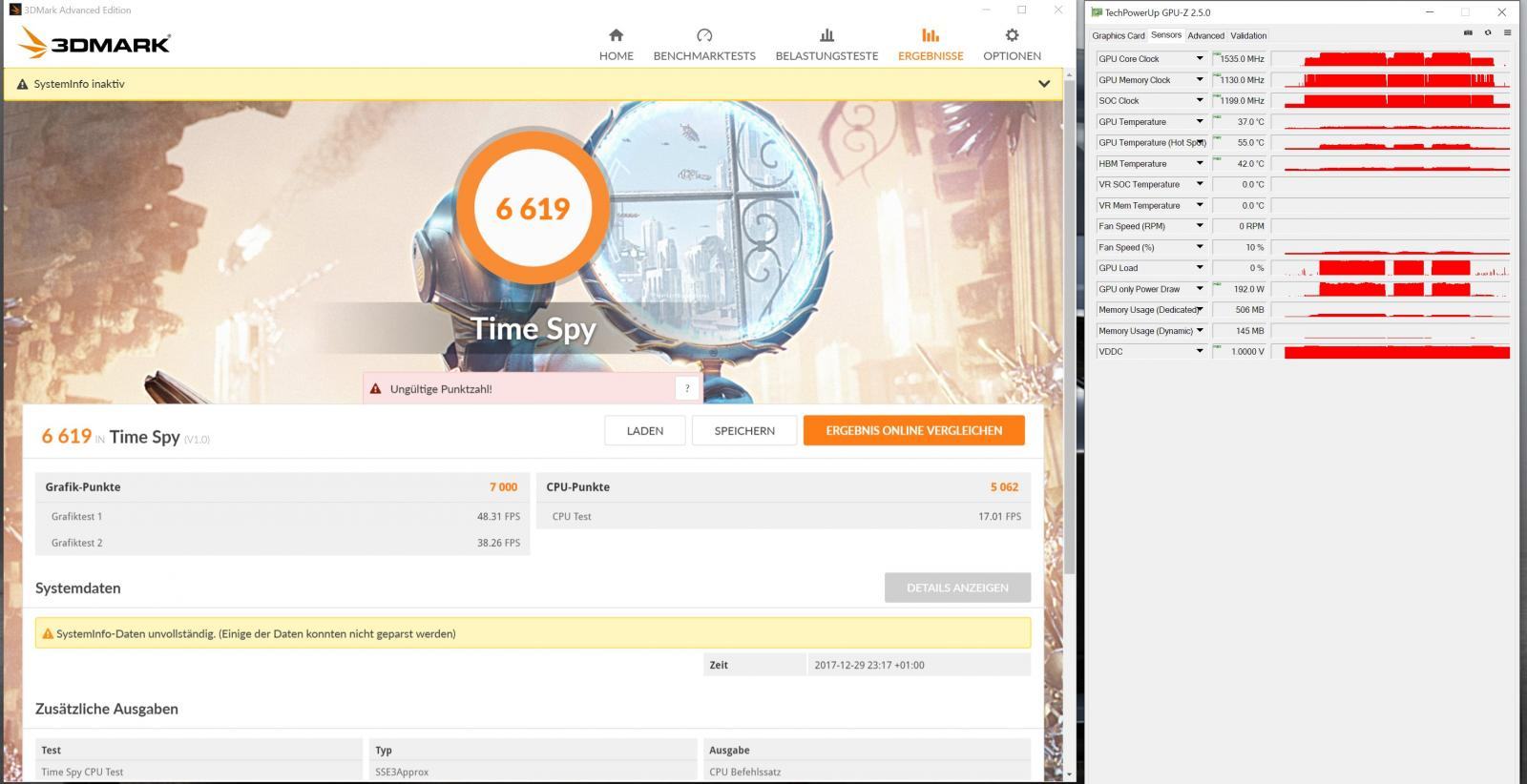Click the CPU-Punkte 5 062 score
This screenshot has height=784, width=1527.
click(1004, 486)
